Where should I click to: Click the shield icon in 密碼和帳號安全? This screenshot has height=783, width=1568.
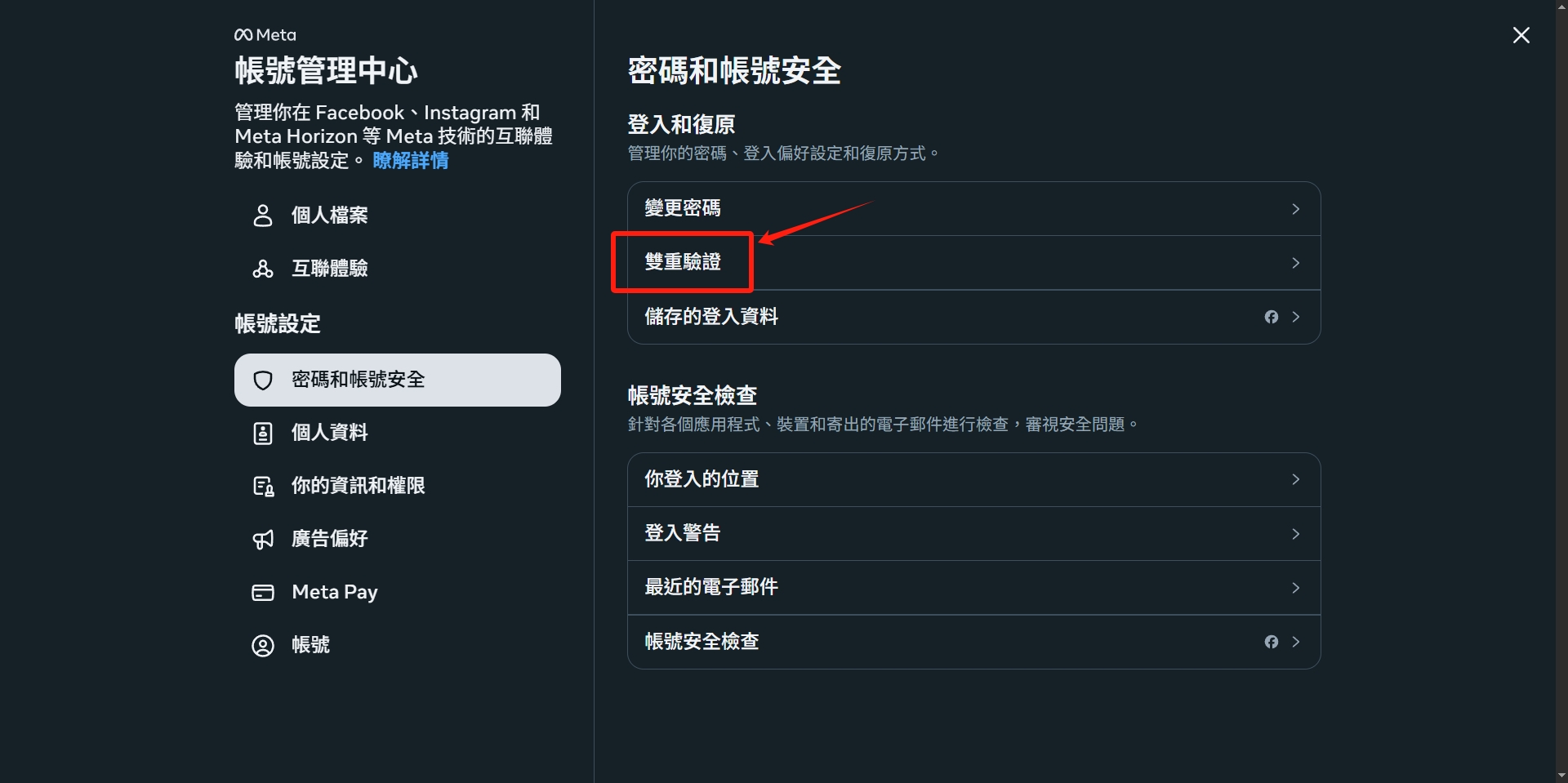coord(262,380)
